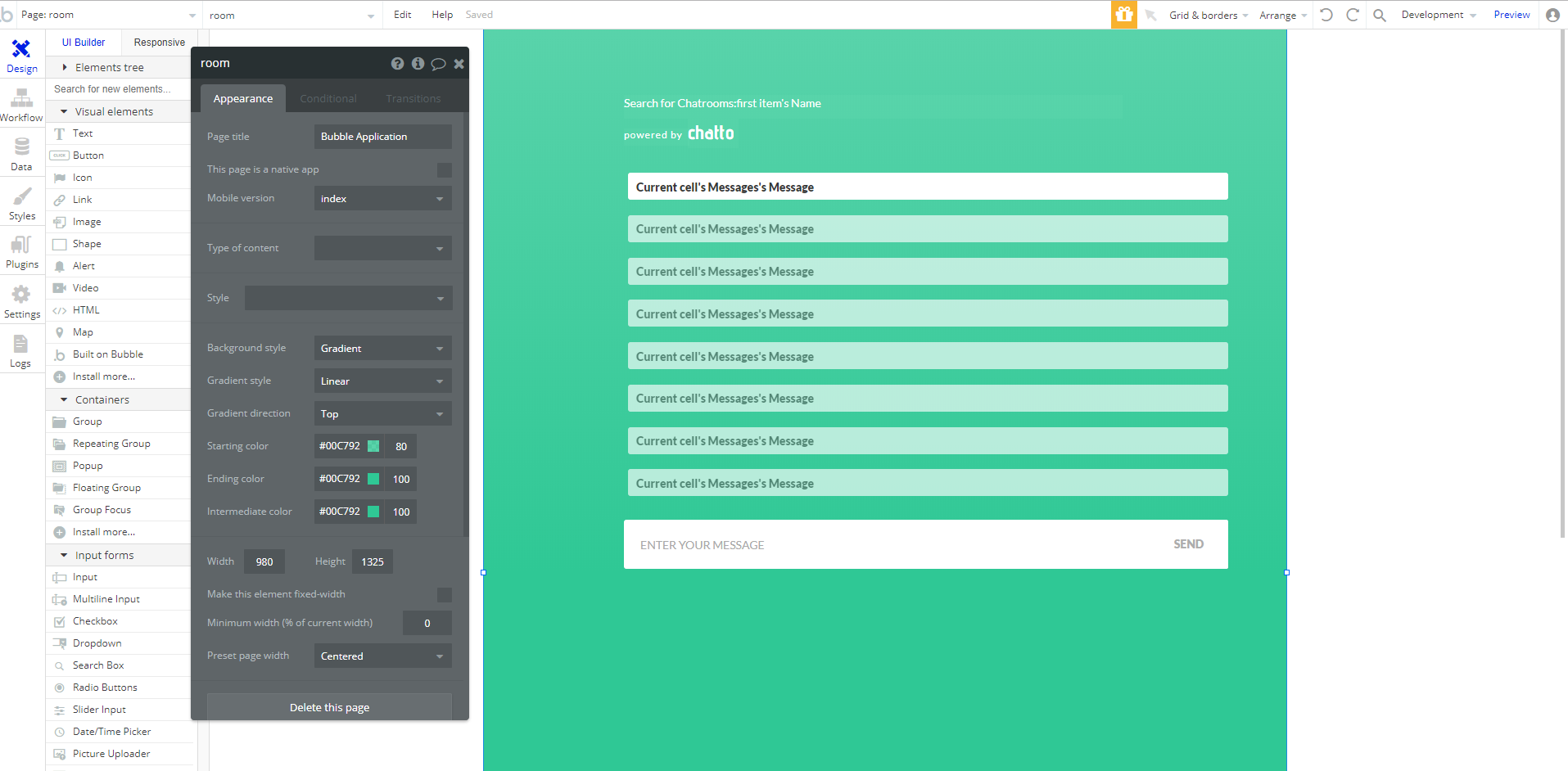Click the Intermediate color swatch
The width and height of the screenshot is (1568, 771).
[x=373, y=512]
